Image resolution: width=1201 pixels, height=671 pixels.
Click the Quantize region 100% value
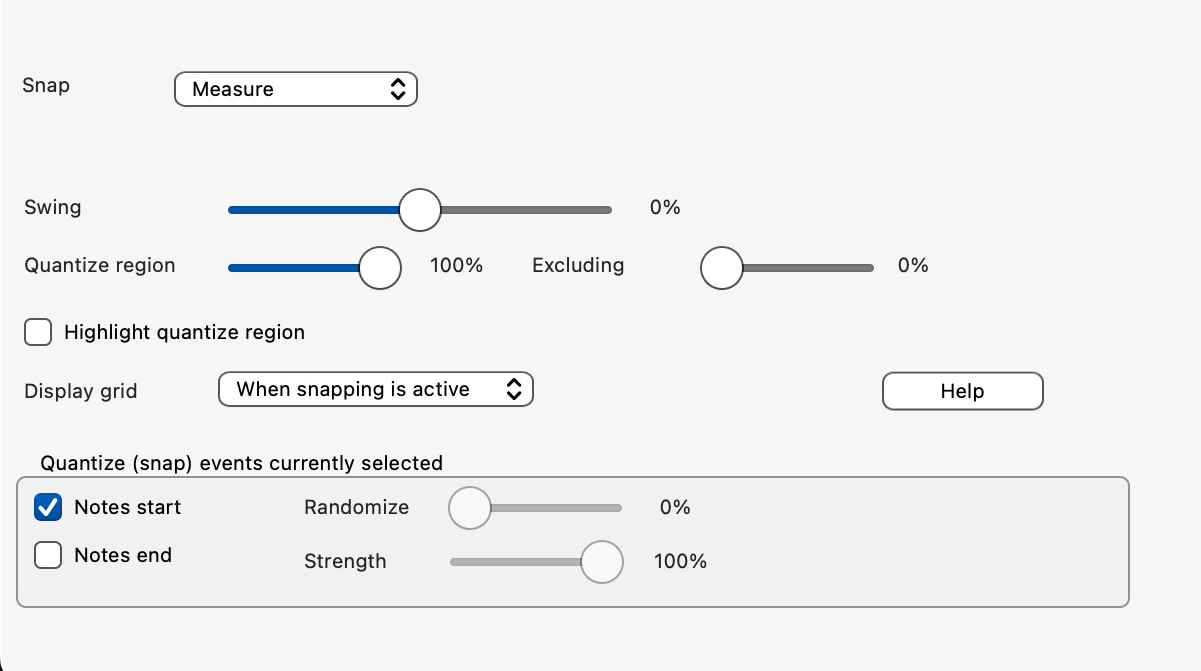(456, 266)
